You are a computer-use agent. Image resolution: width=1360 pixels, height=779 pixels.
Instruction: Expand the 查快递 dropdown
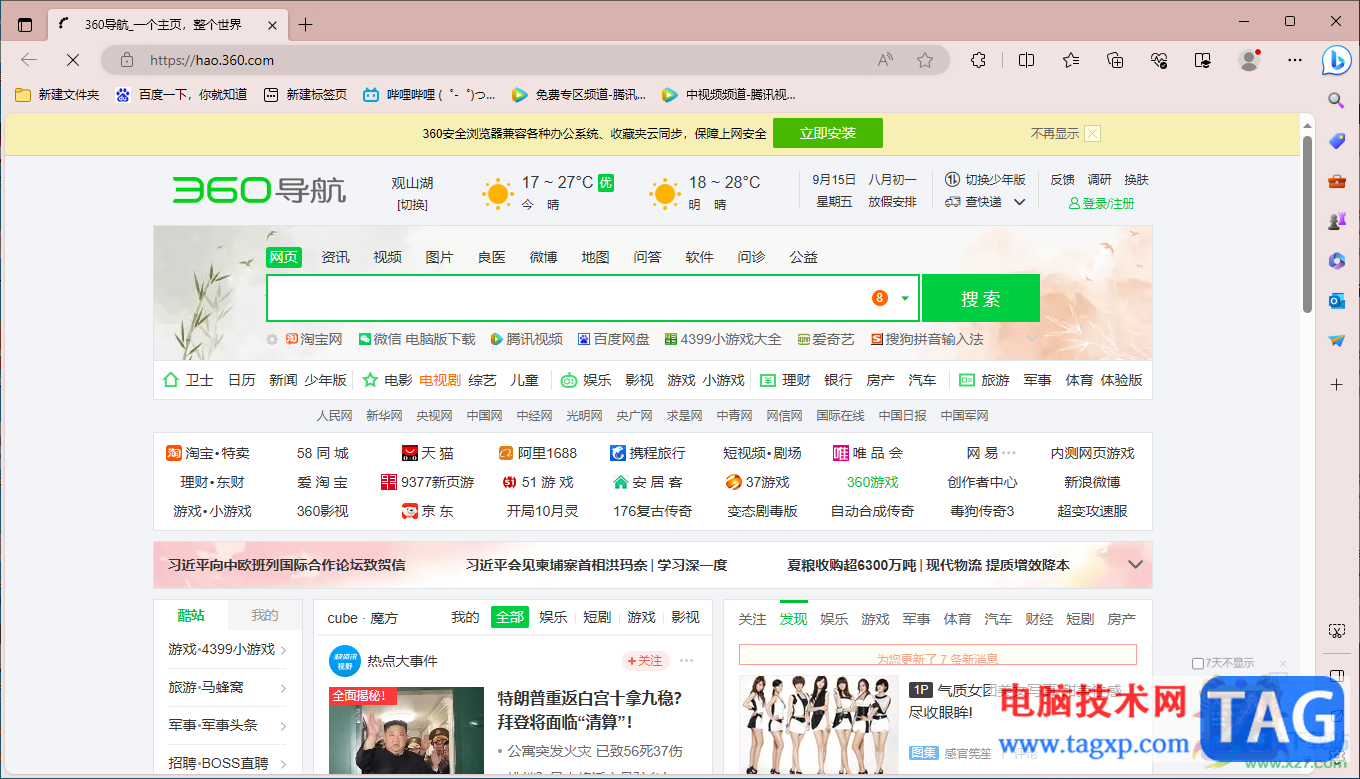tap(1019, 202)
